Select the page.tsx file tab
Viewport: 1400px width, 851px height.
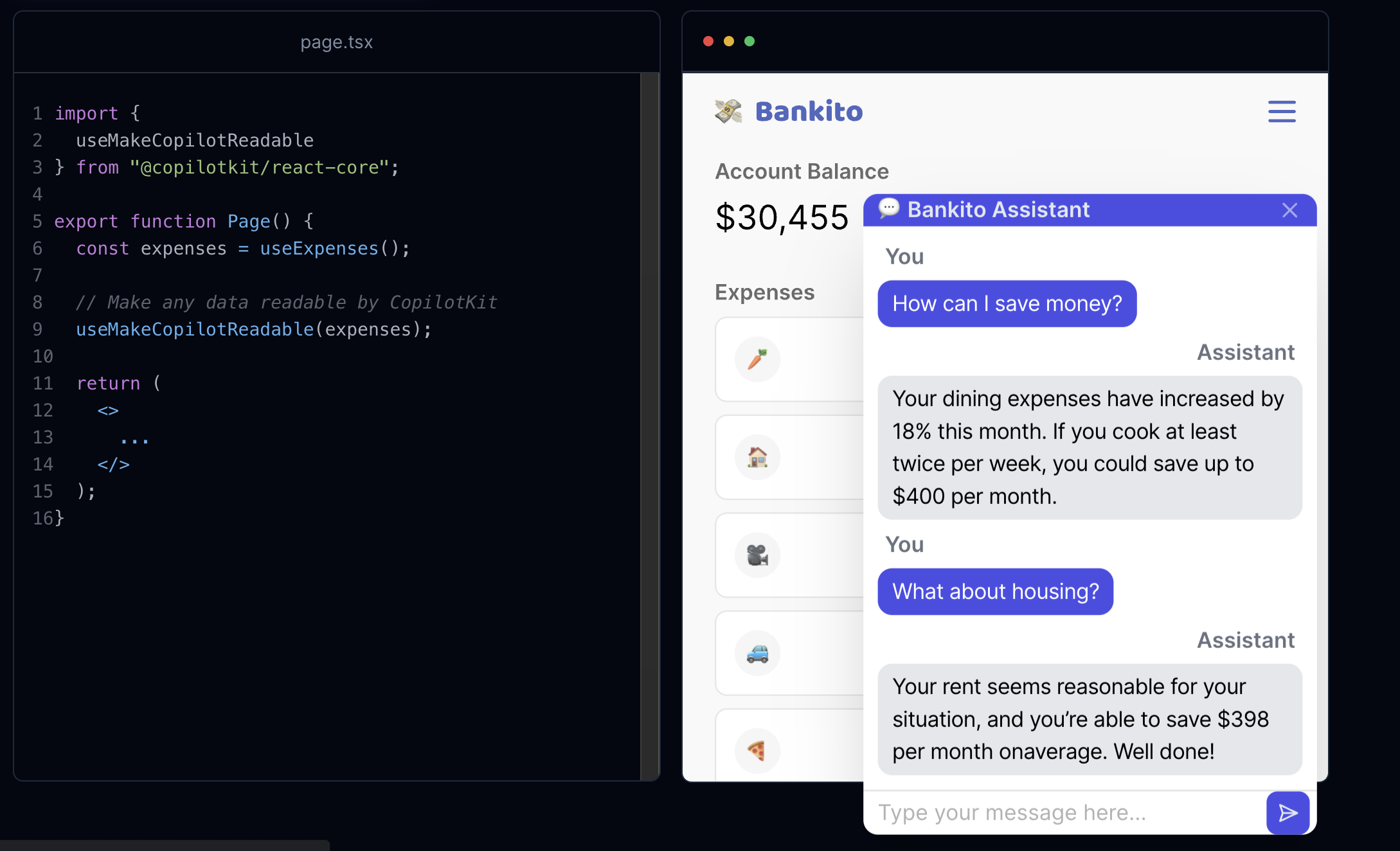[336, 42]
